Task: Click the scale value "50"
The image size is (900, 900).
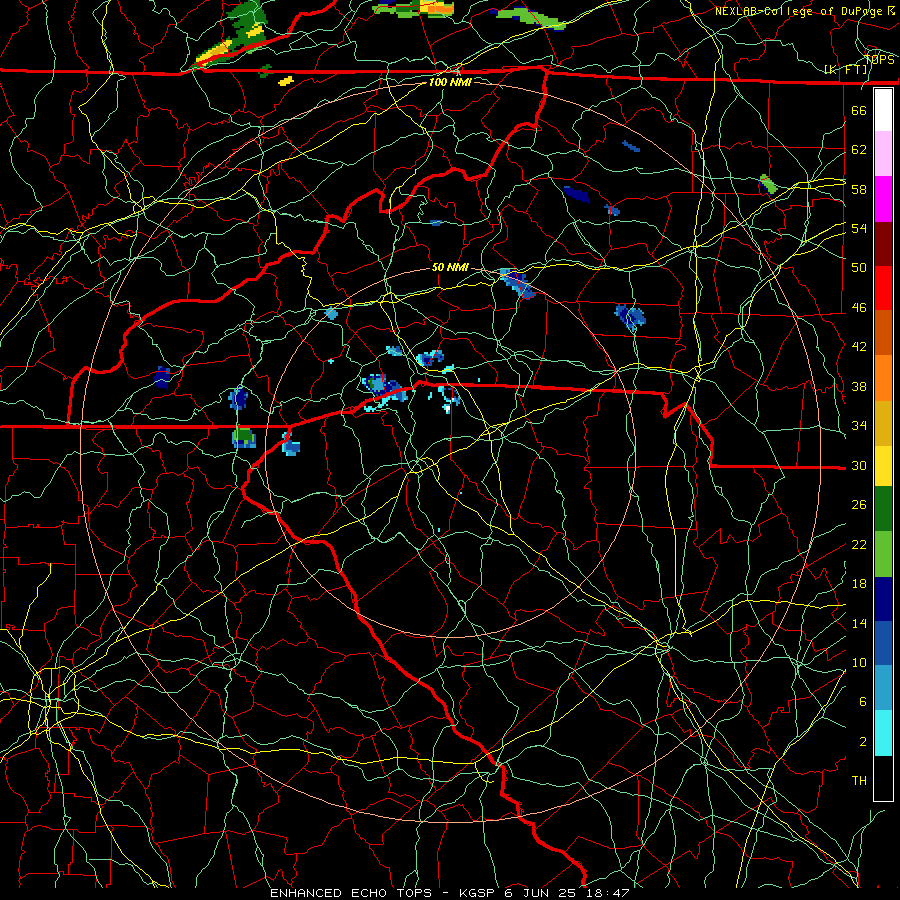Action: [x=859, y=268]
